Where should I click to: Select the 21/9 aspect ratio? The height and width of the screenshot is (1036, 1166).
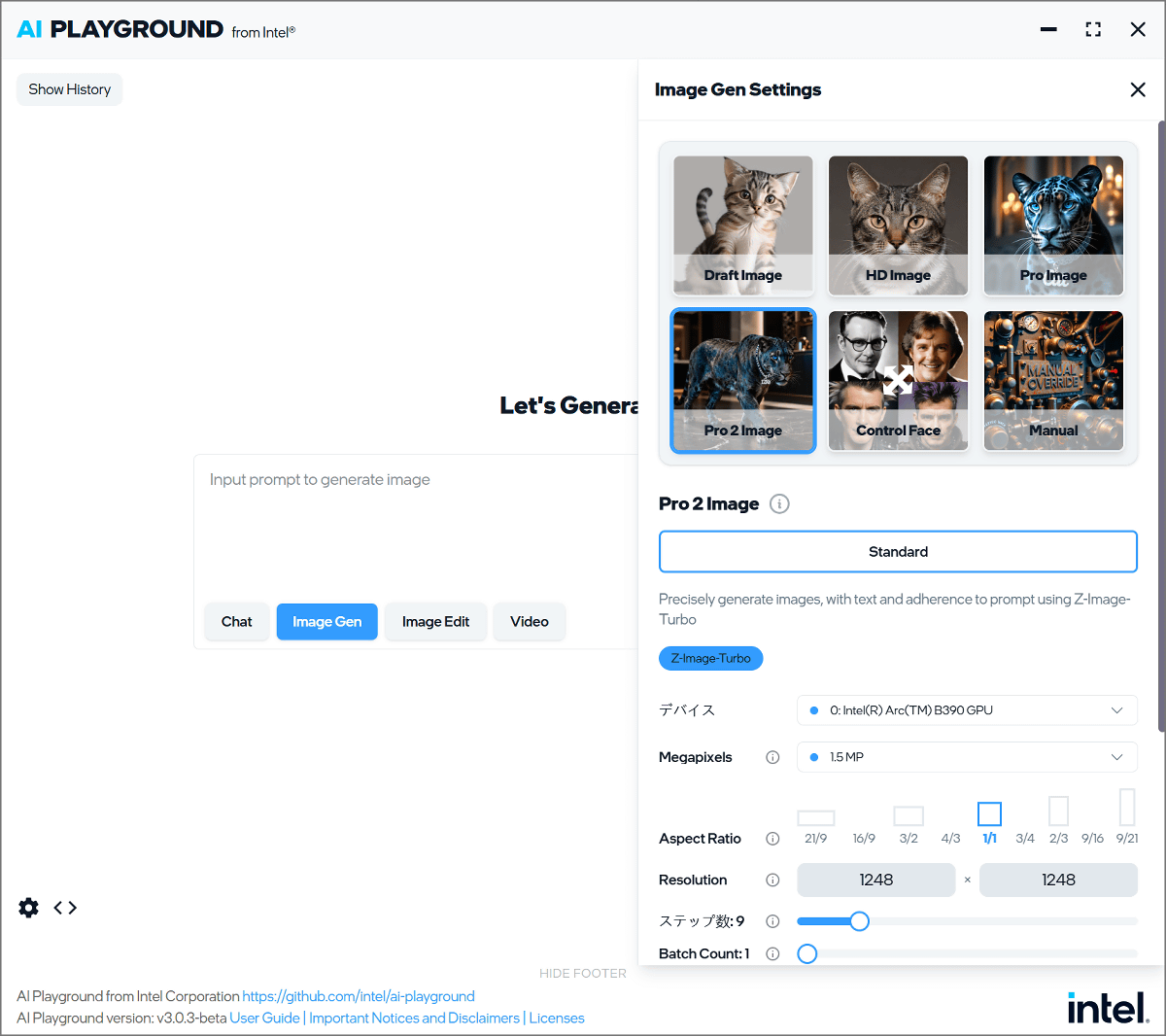tap(816, 827)
